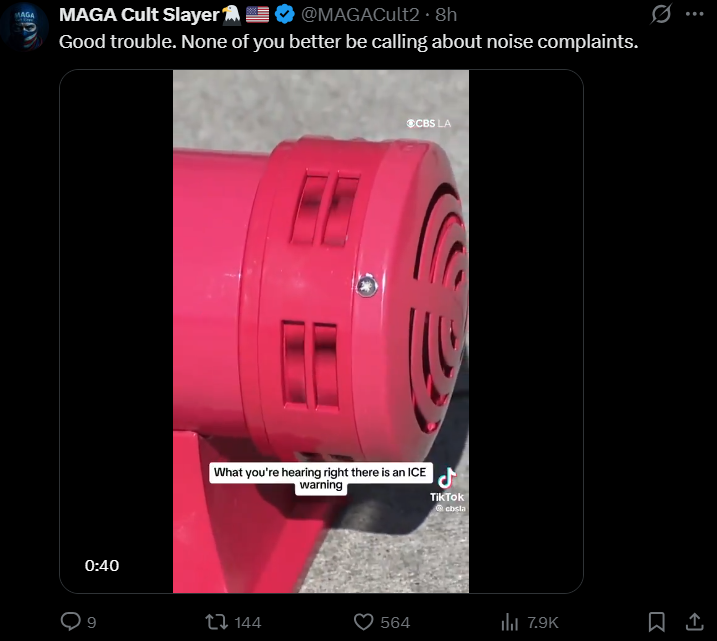Click the TikTok logo watermark
Image resolution: width=717 pixels, height=641 pixels.
click(x=447, y=486)
